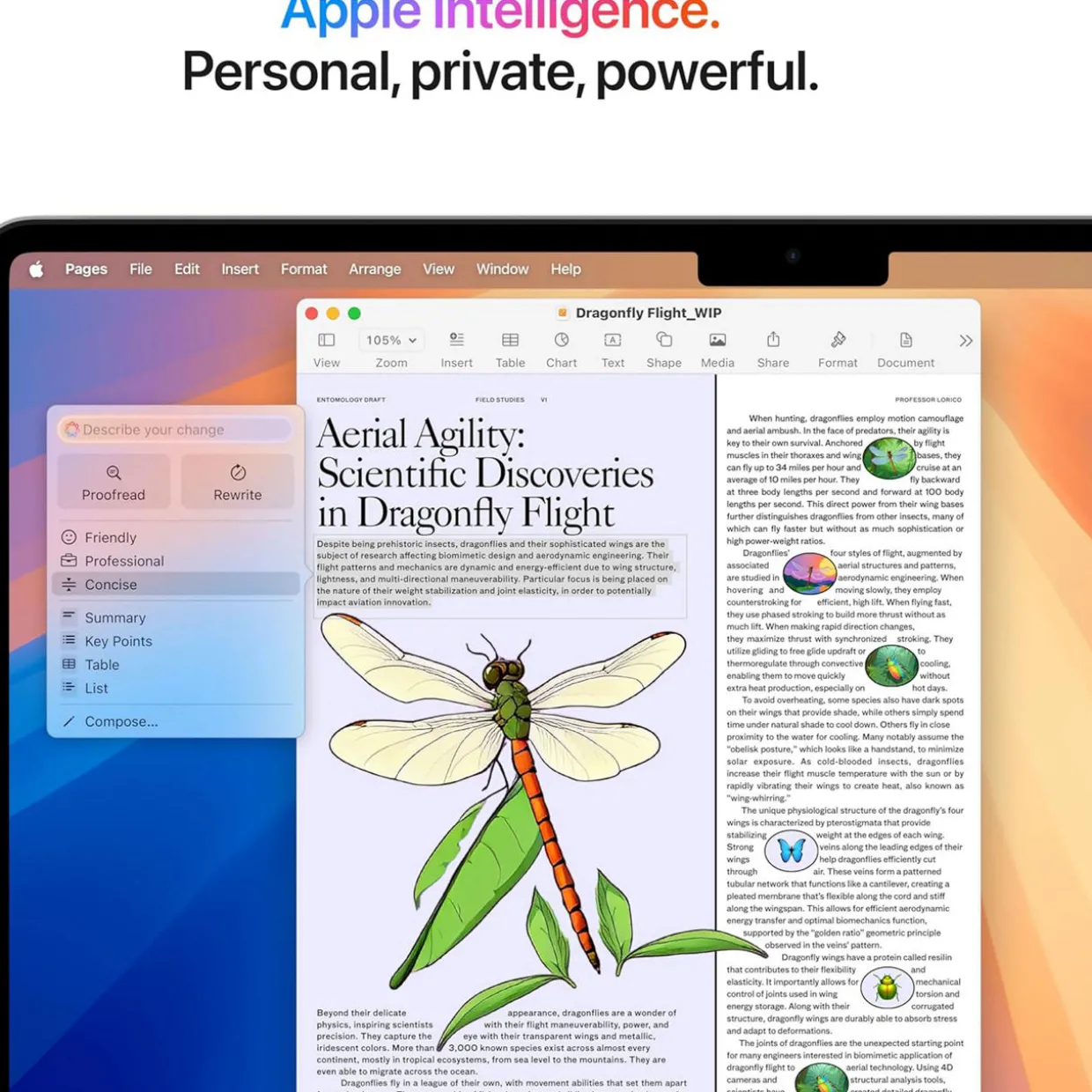Expand the 105% Zoom dropdown
Image resolution: width=1092 pixels, height=1092 pixels.
click(x=391, y=341)
